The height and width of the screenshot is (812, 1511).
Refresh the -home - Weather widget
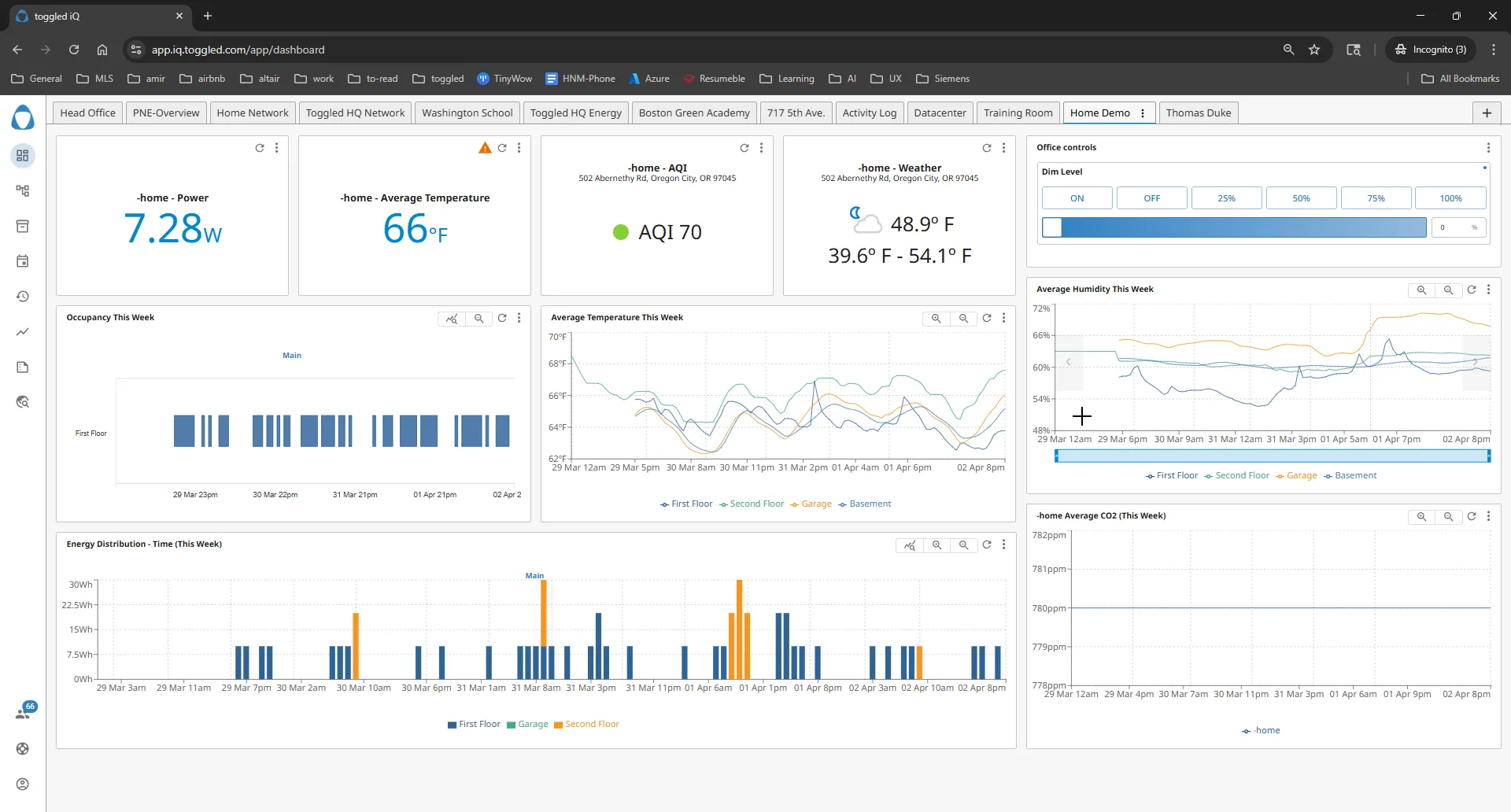987,148
